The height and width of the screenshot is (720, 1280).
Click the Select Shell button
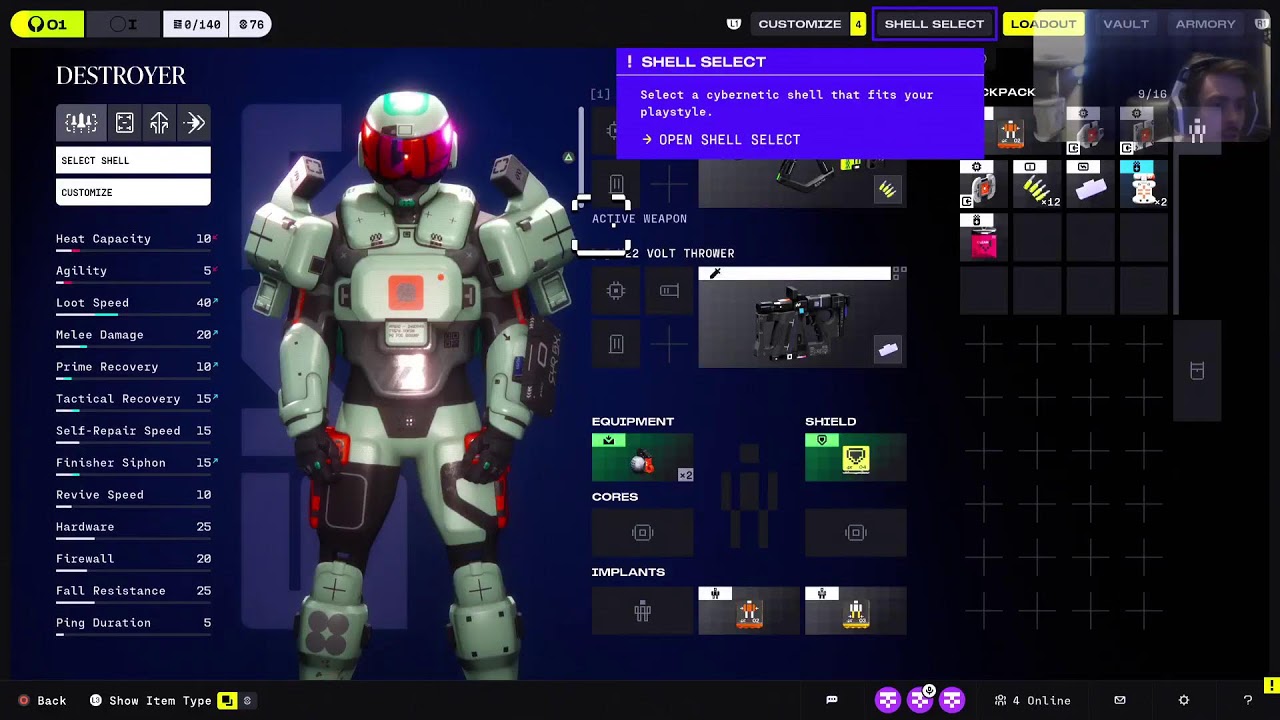(133, 160)
